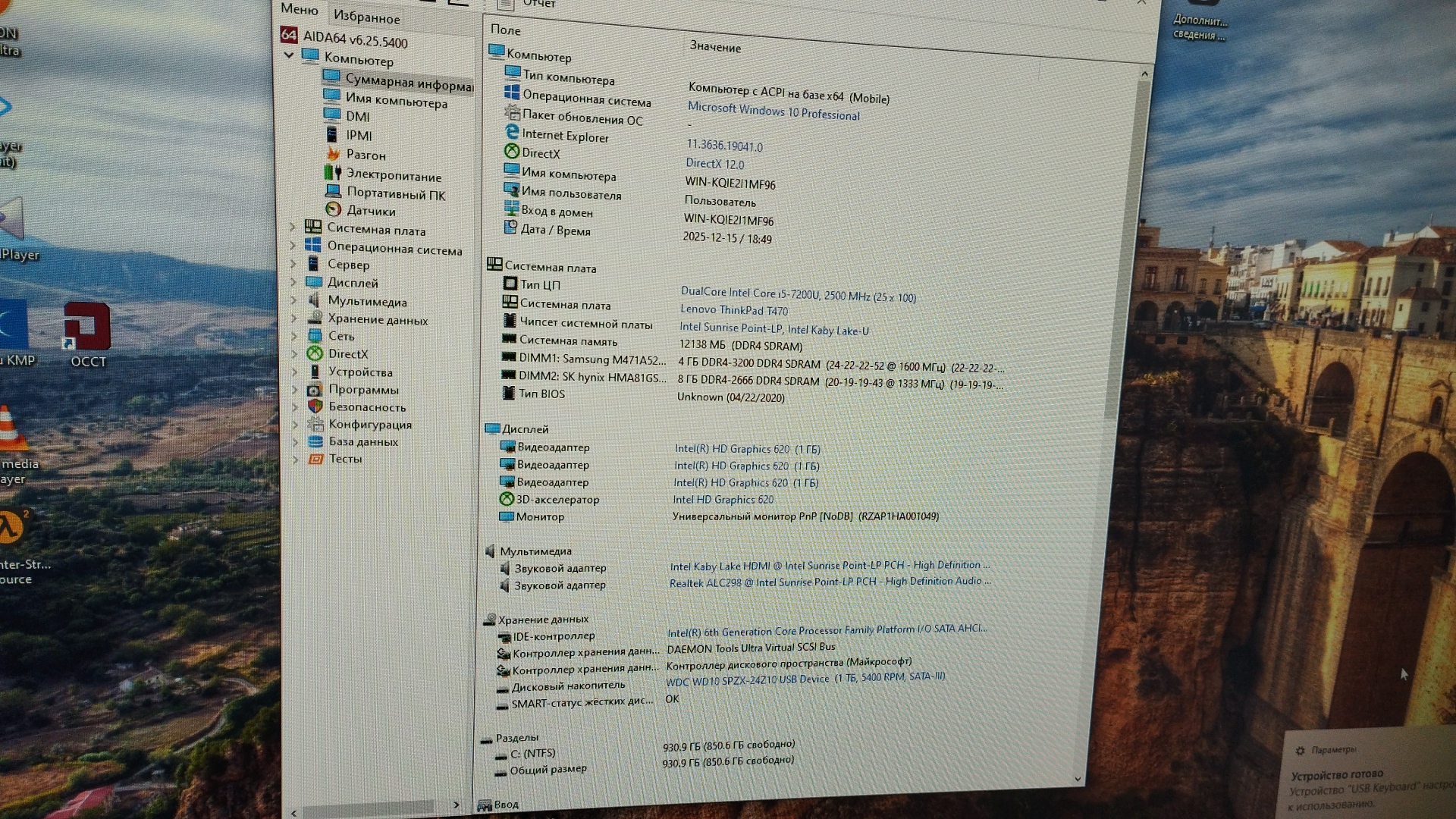Click the Значение column header
This screenshot has height=819, width=1456.
(715, 47)
